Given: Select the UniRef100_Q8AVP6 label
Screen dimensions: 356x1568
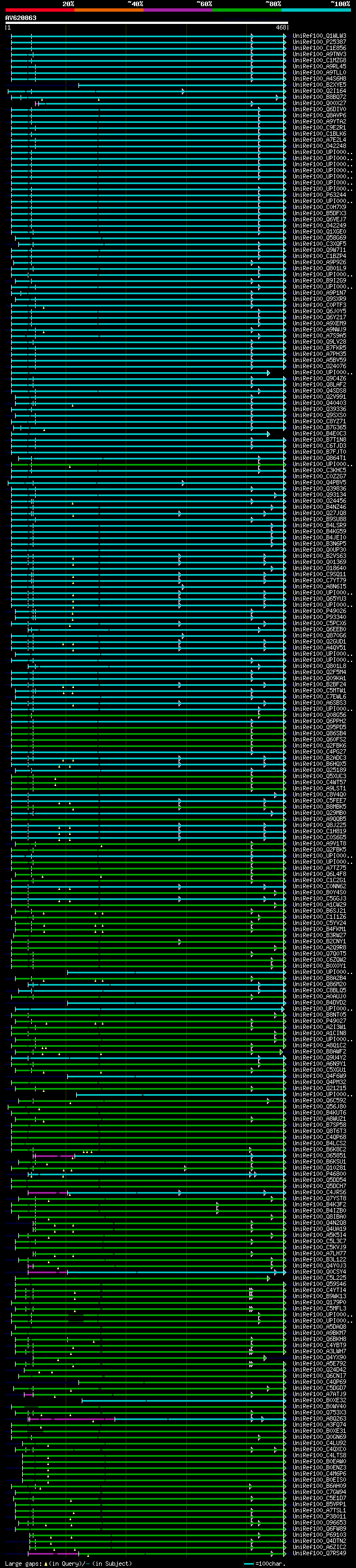Looking at the screenshot, I should [x=319, y=115].
